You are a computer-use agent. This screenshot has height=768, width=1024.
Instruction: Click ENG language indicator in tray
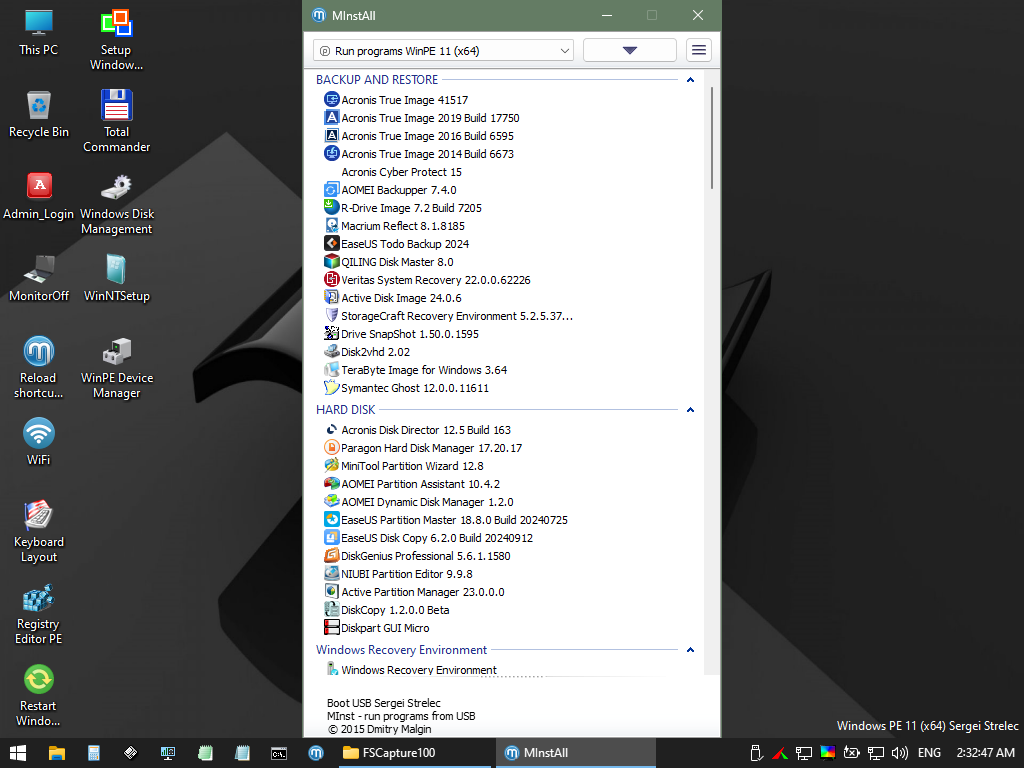pyautogui.click(x=929, y=753)
